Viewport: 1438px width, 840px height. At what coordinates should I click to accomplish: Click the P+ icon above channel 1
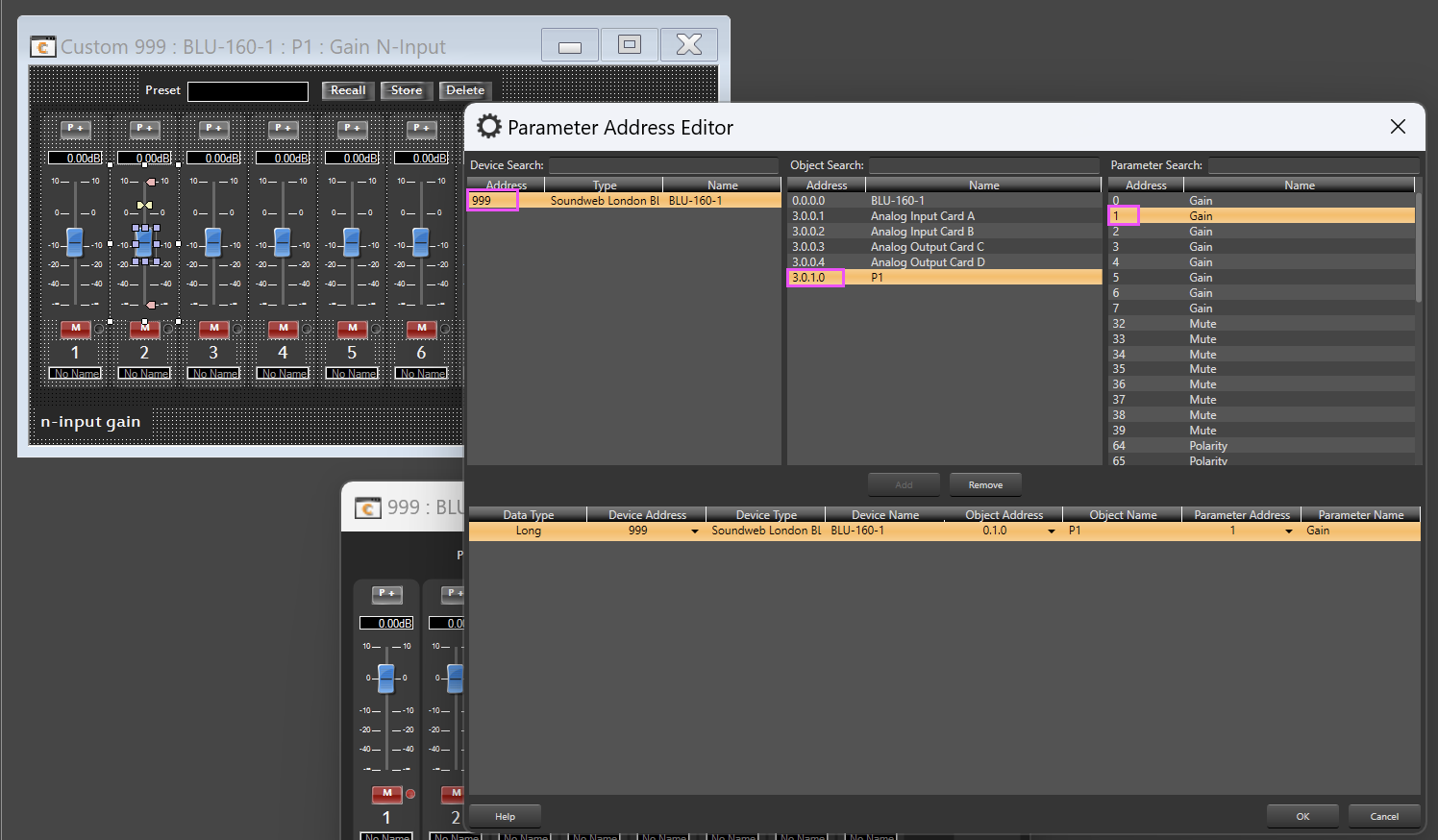pos(75,128)
